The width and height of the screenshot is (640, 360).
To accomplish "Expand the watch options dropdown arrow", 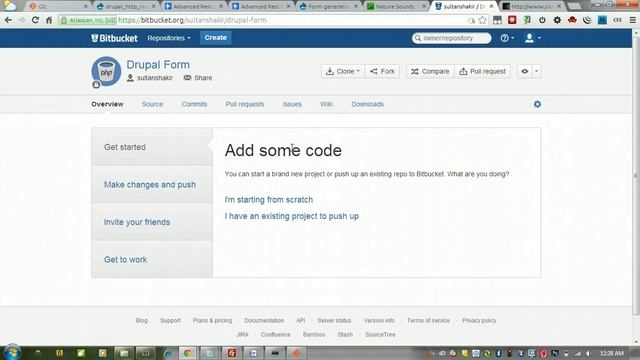I will pyautogui.click(x=536, y=71).
